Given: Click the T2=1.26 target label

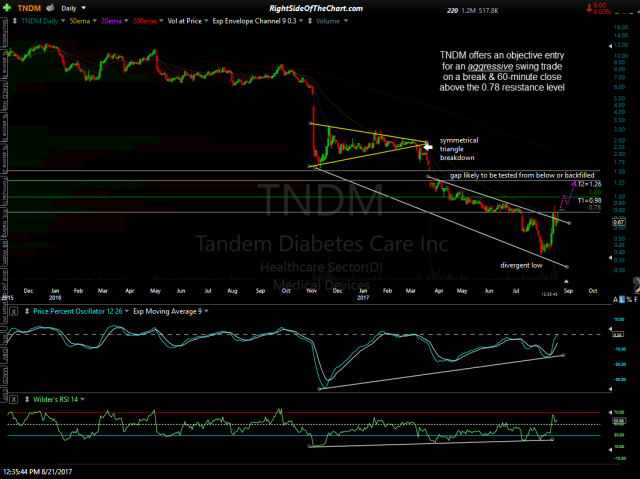Looking at the screenshot, I should (x=589, y=184).
